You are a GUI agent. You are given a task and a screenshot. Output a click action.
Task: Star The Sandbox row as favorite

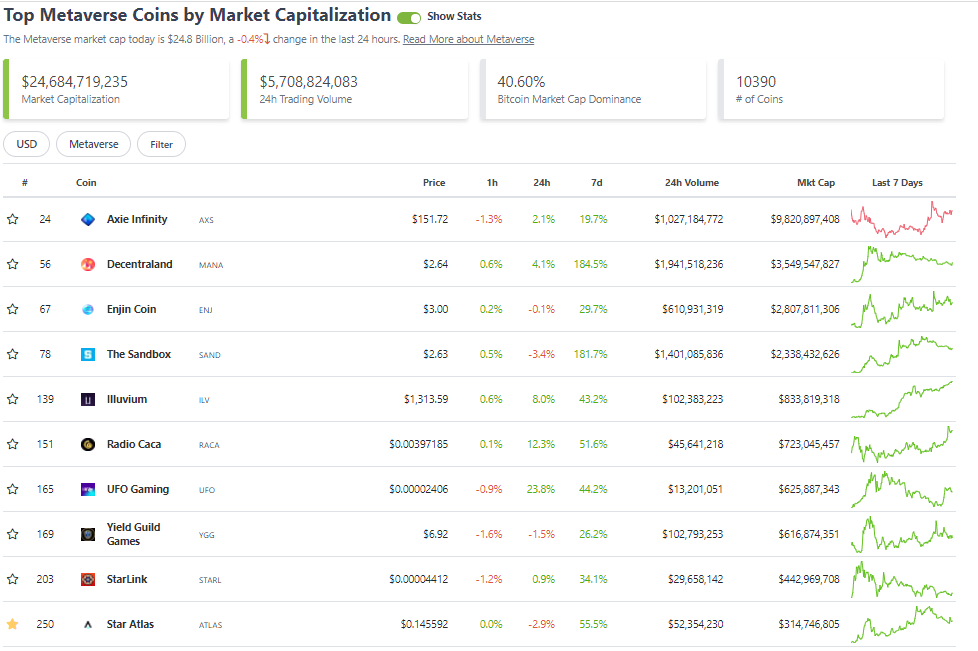12,354
